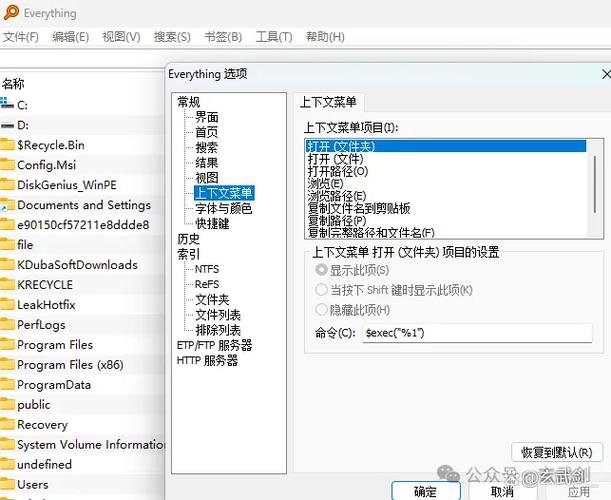Select 首页 in options tree
Screen dimensions: 611x500
coord(207,133)
